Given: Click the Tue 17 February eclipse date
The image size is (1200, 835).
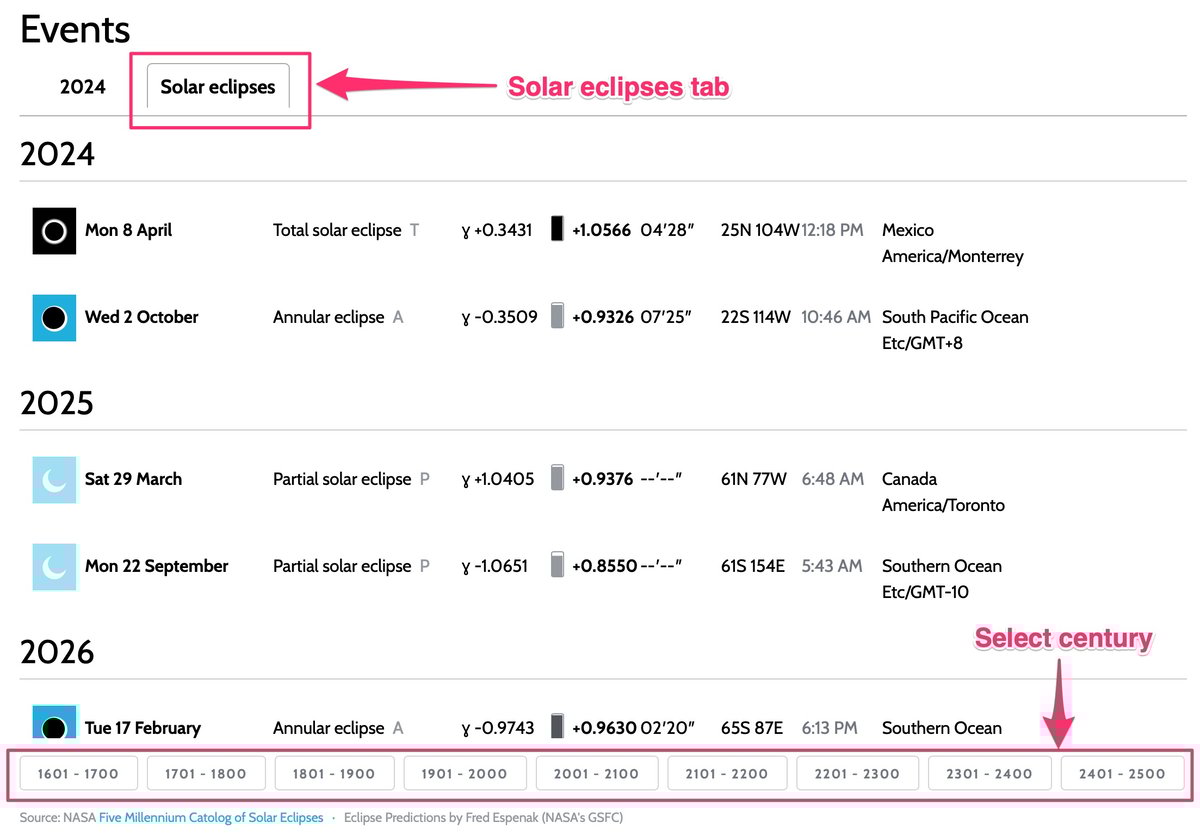Looking at the screenshot, I should [x=142, y=728].
